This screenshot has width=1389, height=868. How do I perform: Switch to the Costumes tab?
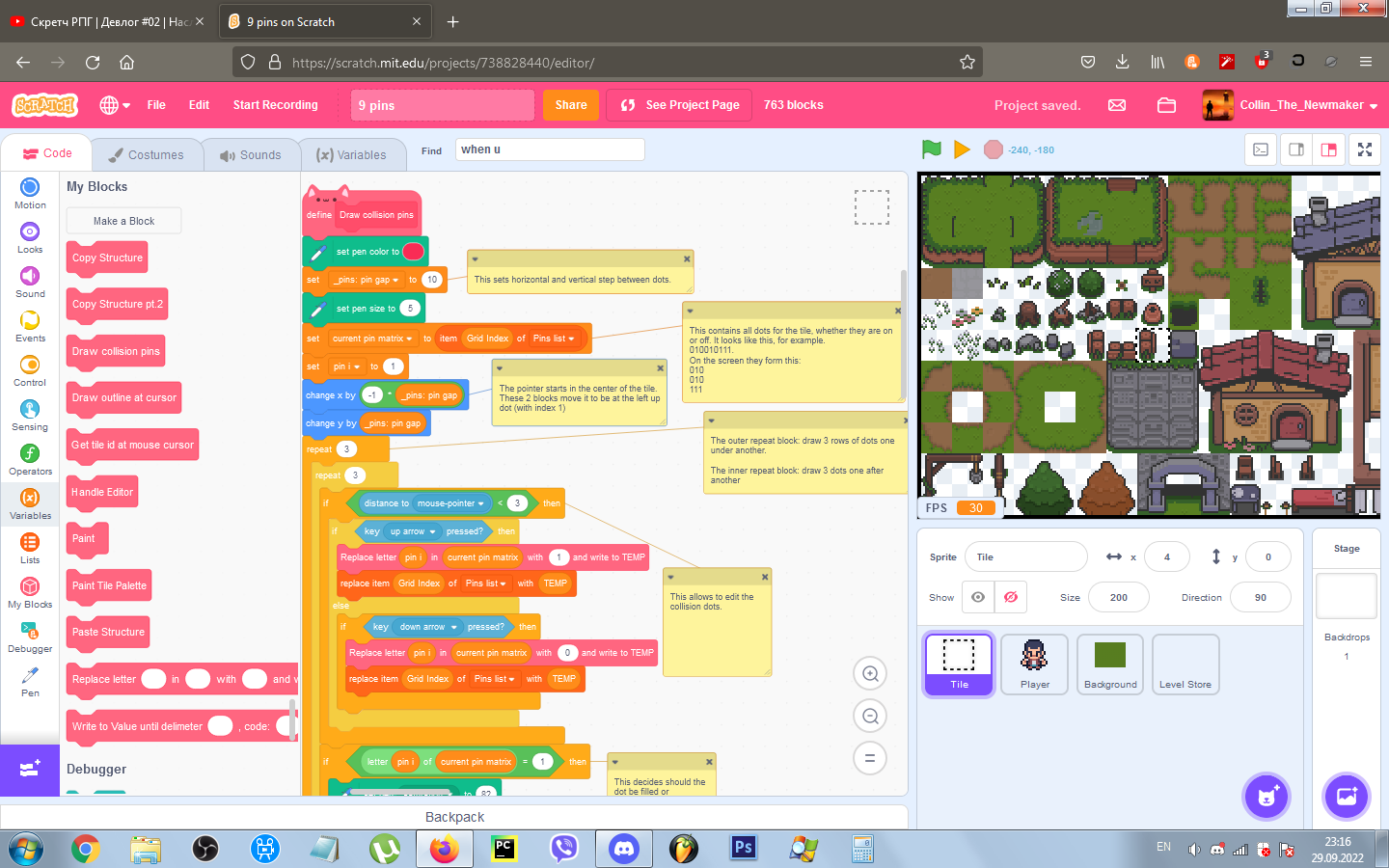tap(147, 154)
